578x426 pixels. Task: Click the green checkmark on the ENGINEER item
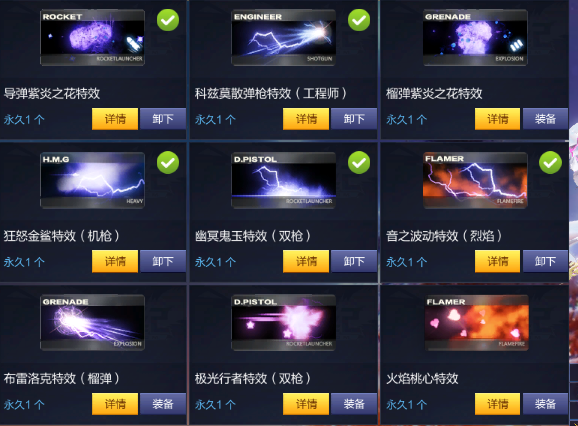[x=359, y=20]
